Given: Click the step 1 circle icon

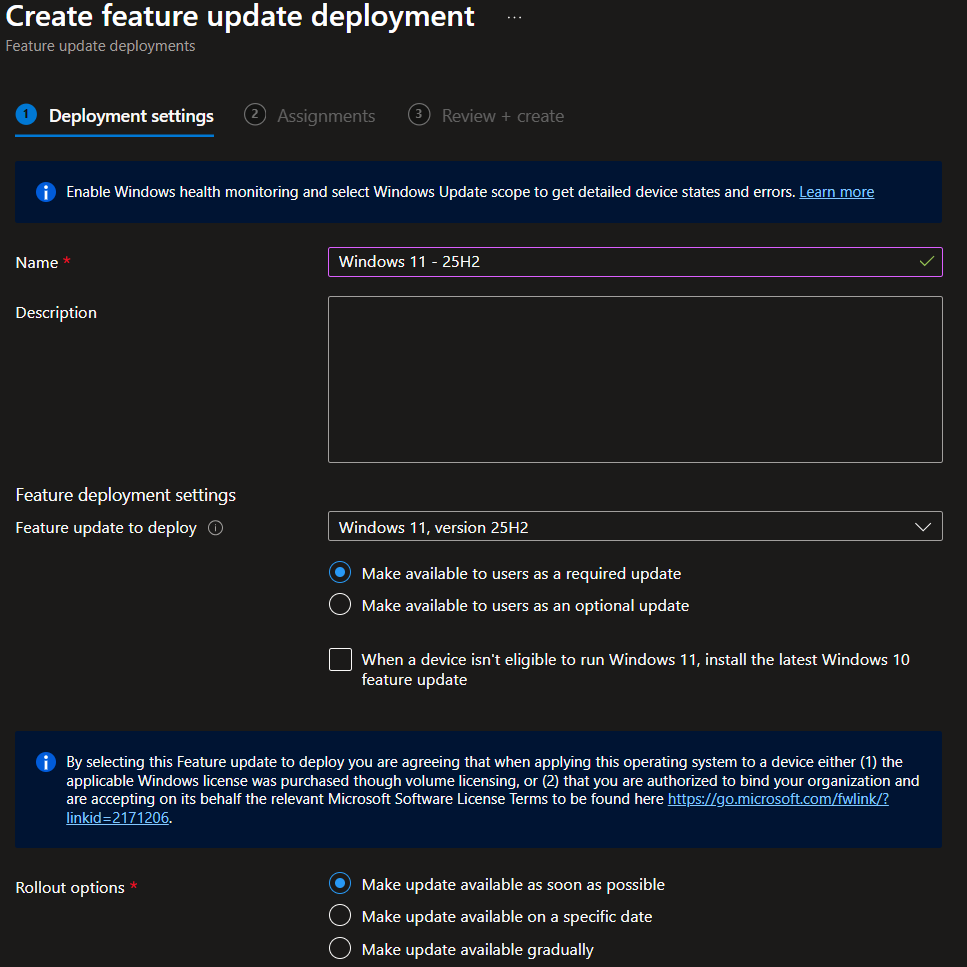Looking at the screenshot, I should pyautogui.click(x=26, y=114).
